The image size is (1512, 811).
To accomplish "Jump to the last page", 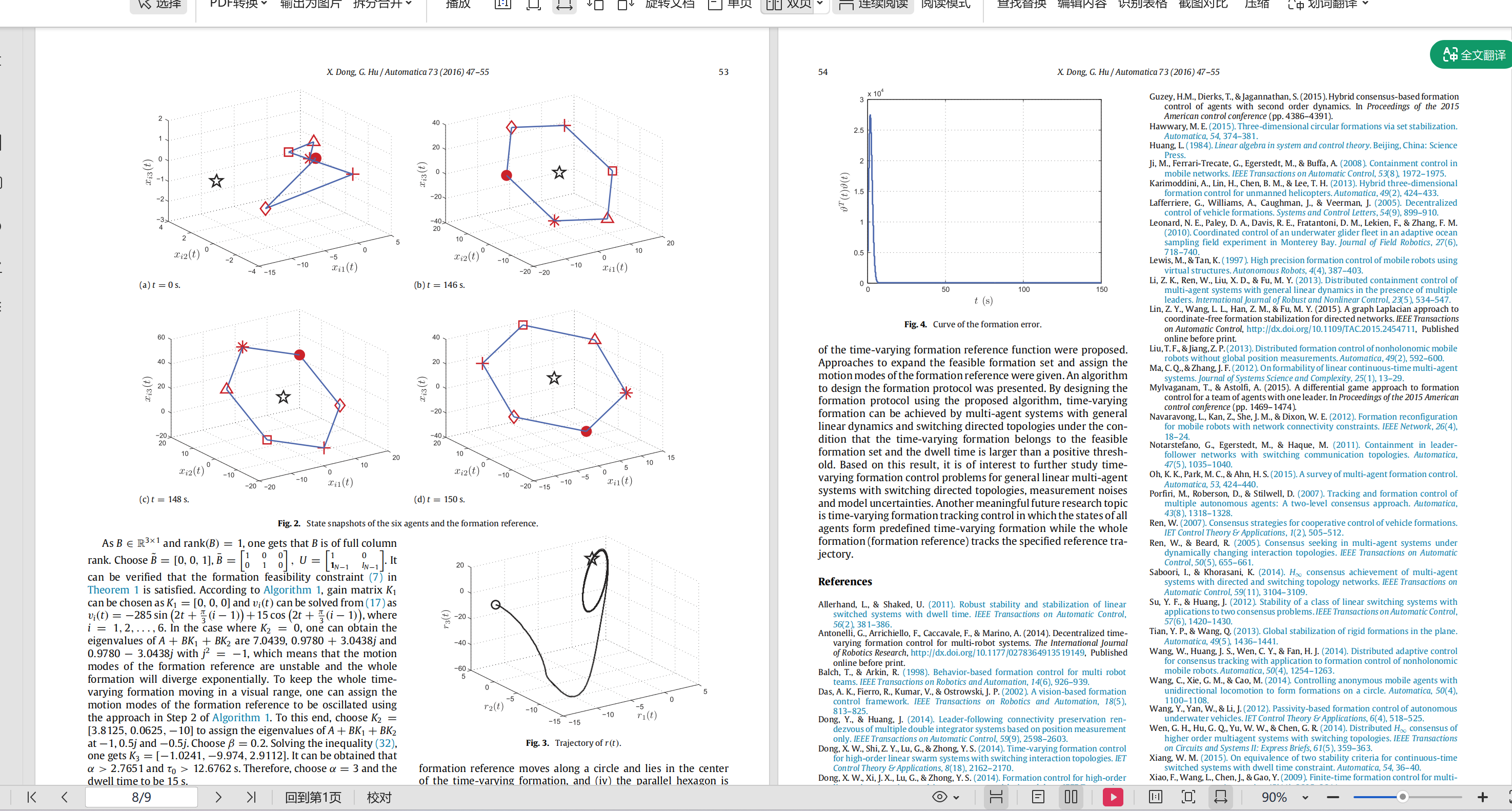I will (x=251, y=797).
